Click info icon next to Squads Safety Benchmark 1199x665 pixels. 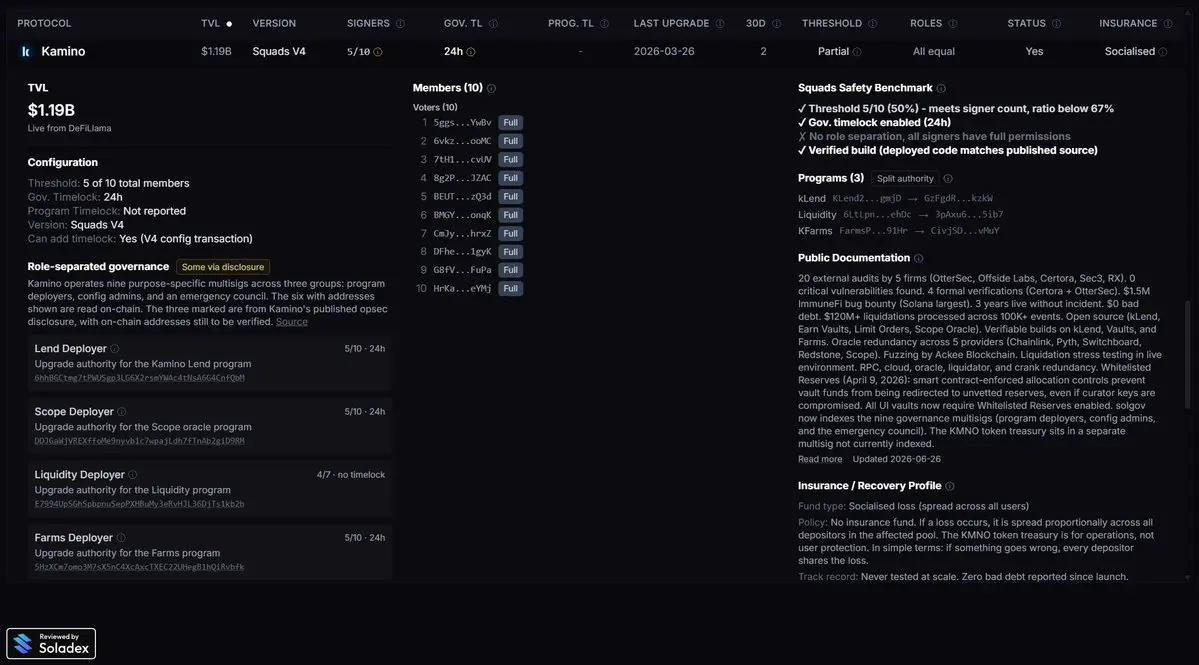pyautogui.click(x=941, y=89)
